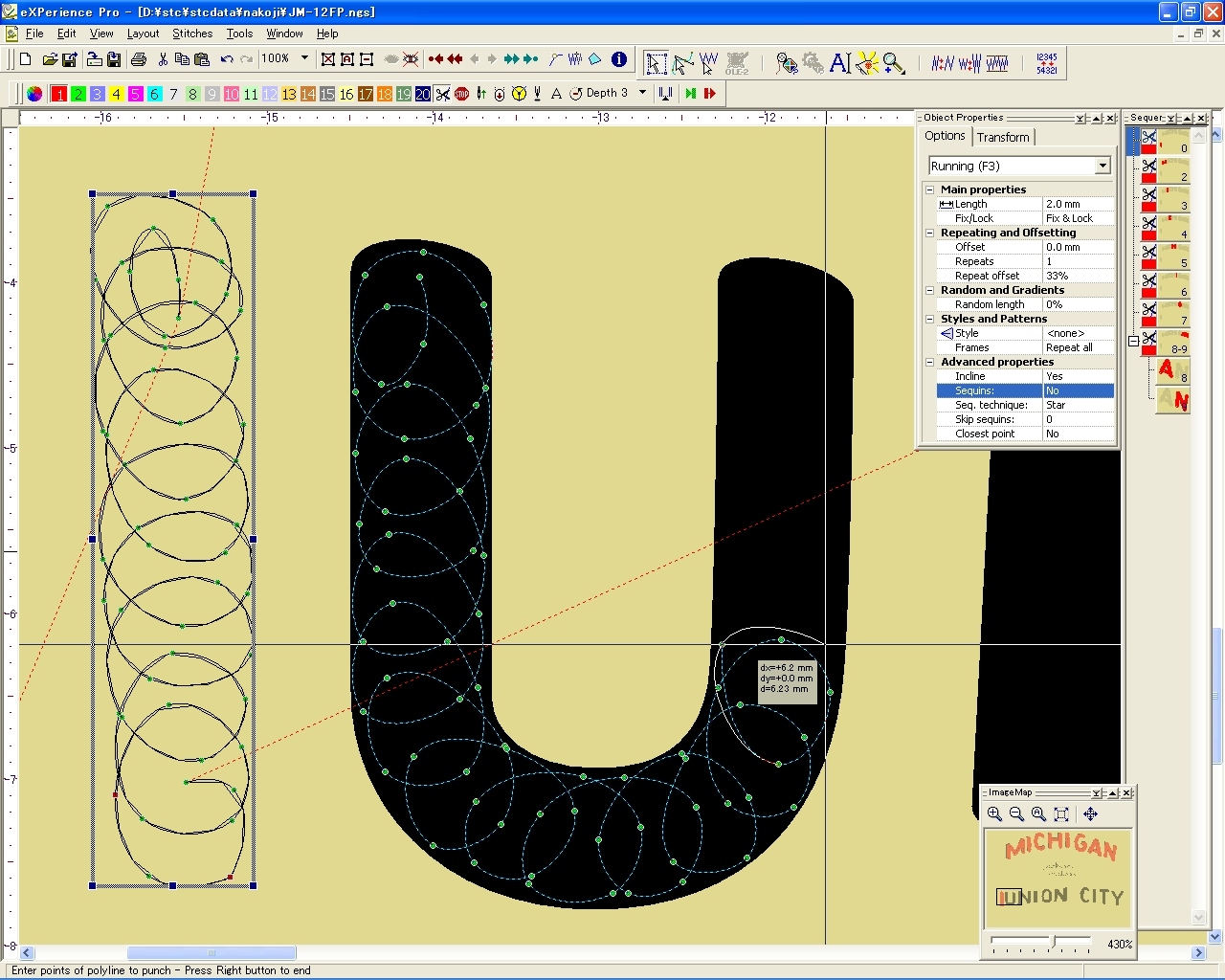Open a file with the folder icon

pos(50,59)
